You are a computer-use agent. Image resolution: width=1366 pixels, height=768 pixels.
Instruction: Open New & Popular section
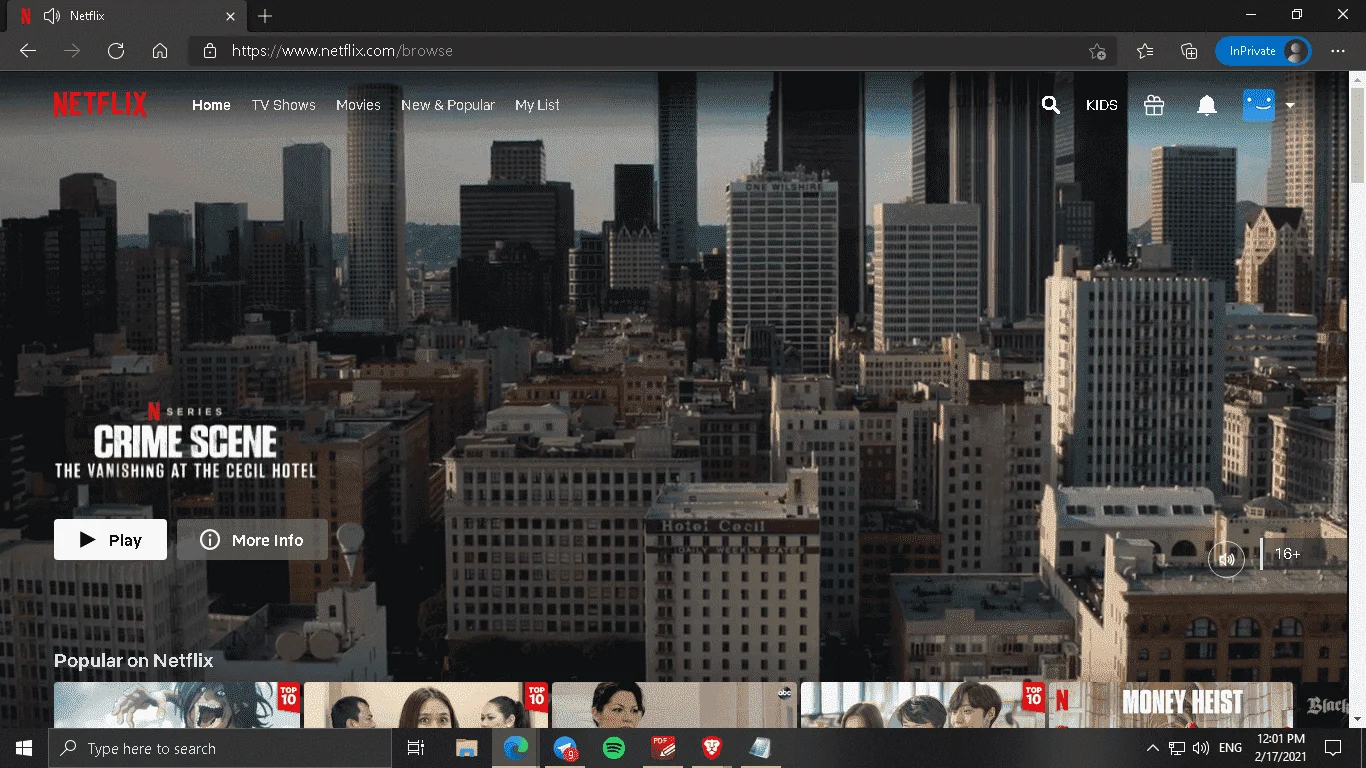(x=448, y=105)
